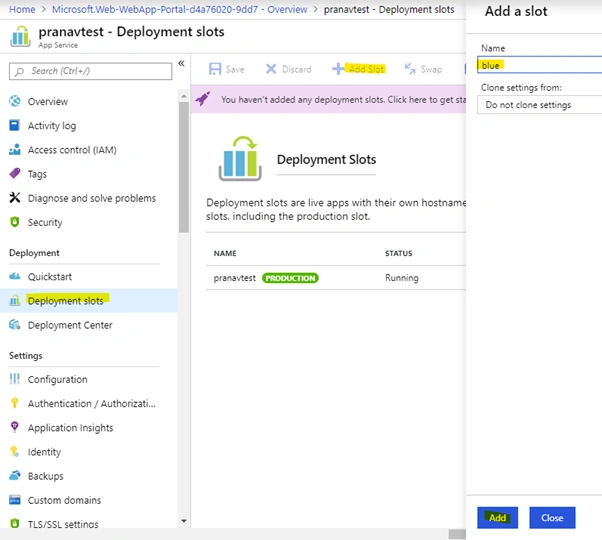The width and height of the screenshot is (602, 540).
Task: Click the Save toolbar icon
Action: (215, 69)
